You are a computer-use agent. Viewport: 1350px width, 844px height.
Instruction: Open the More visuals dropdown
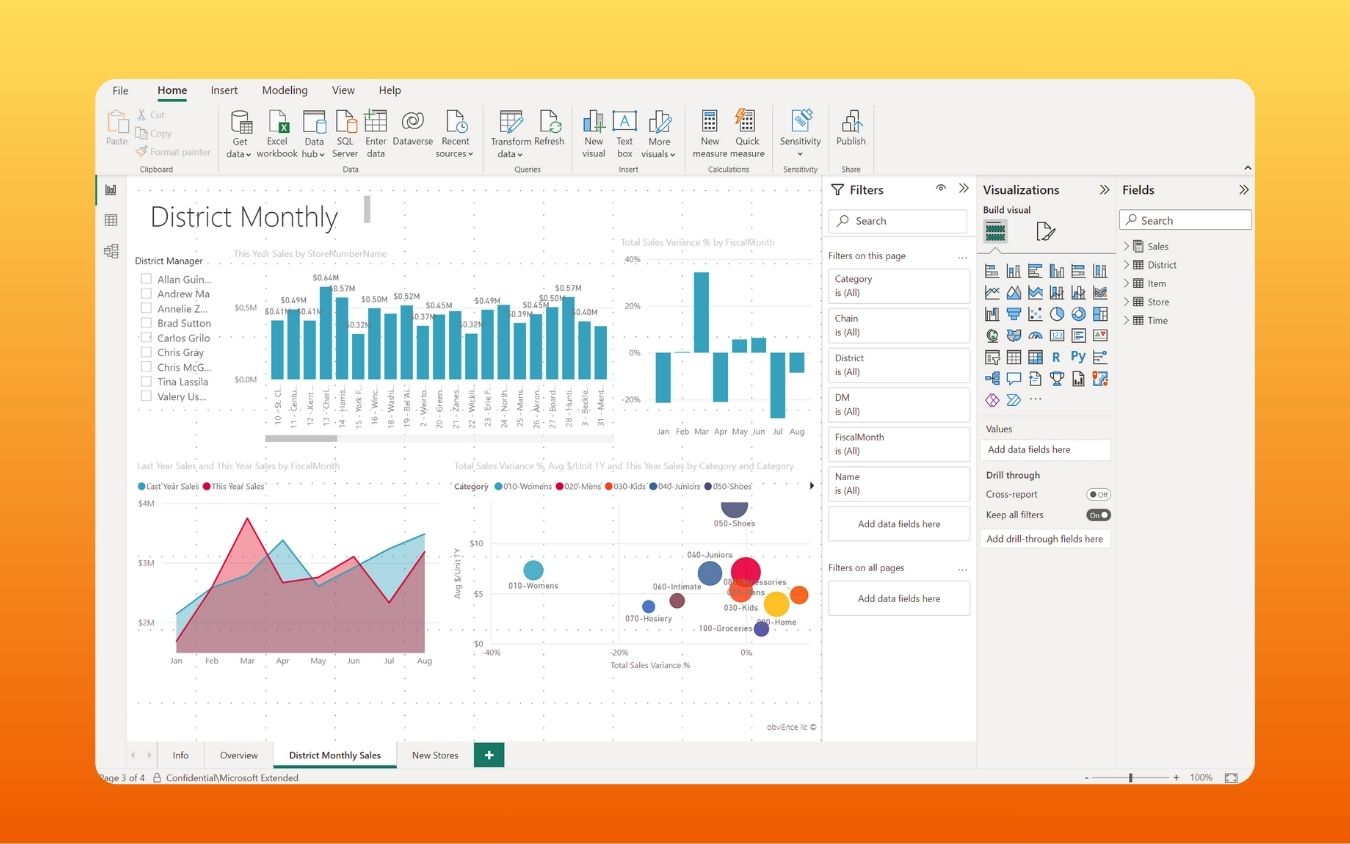click(659, 134)
